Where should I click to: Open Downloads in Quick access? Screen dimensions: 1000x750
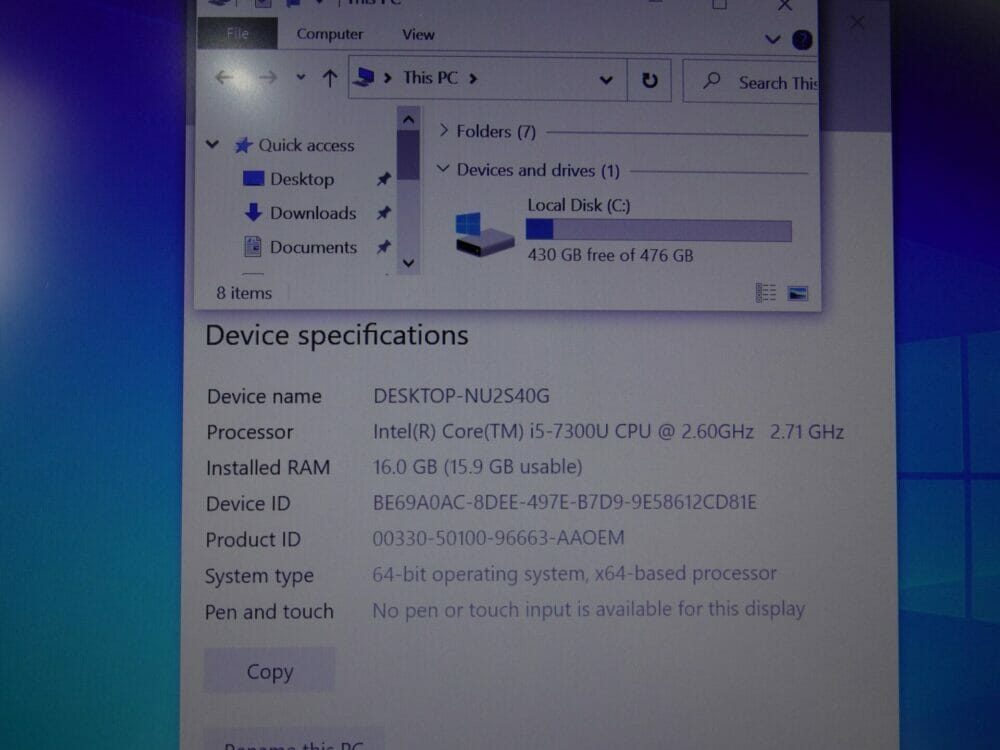click(313, 213)
